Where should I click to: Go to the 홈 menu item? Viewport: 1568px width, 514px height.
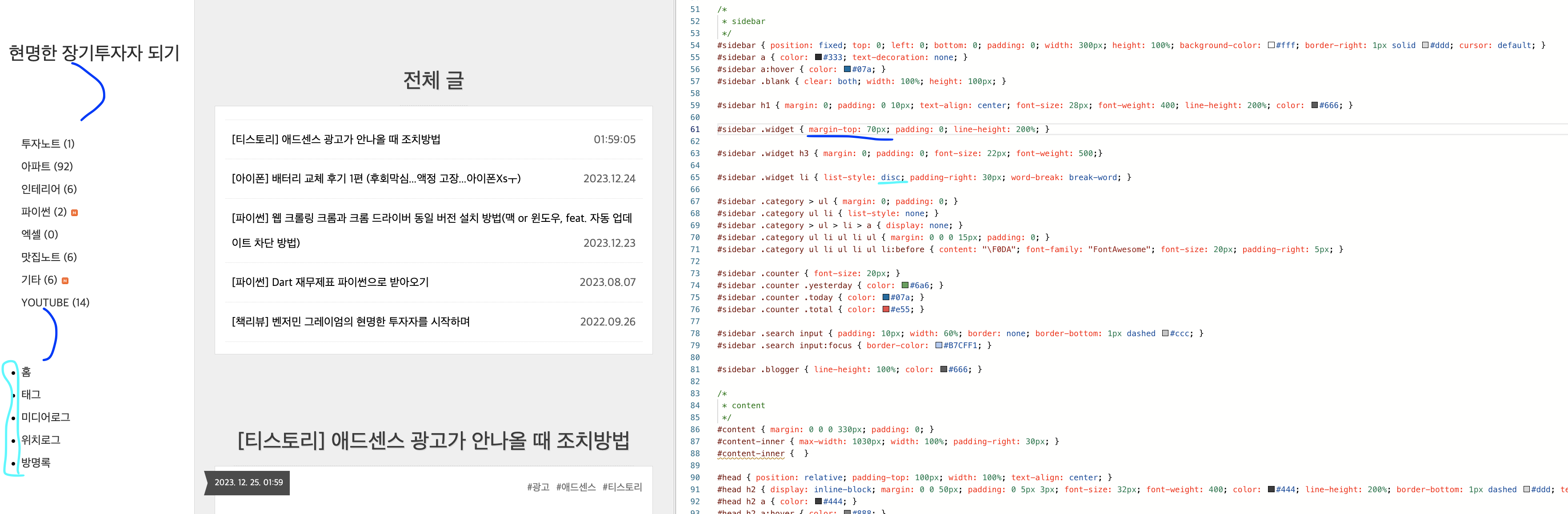click(26, 371)
